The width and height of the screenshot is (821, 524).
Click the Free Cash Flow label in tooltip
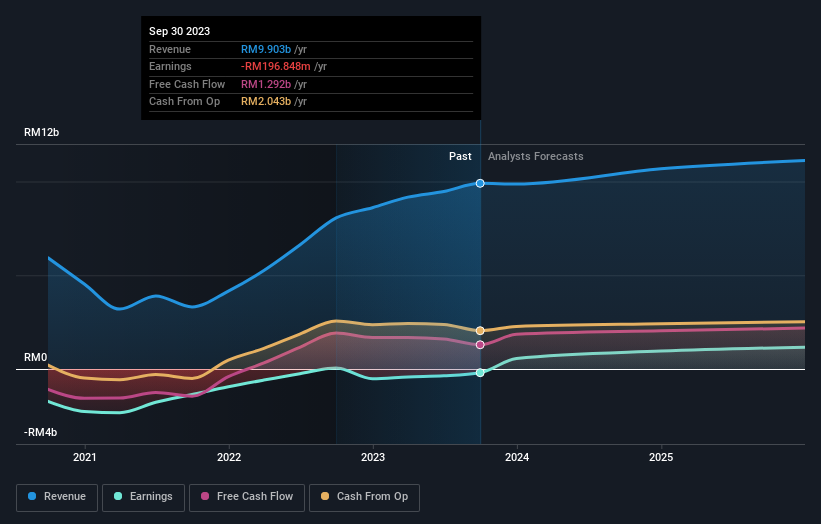(x=187, y=84)
